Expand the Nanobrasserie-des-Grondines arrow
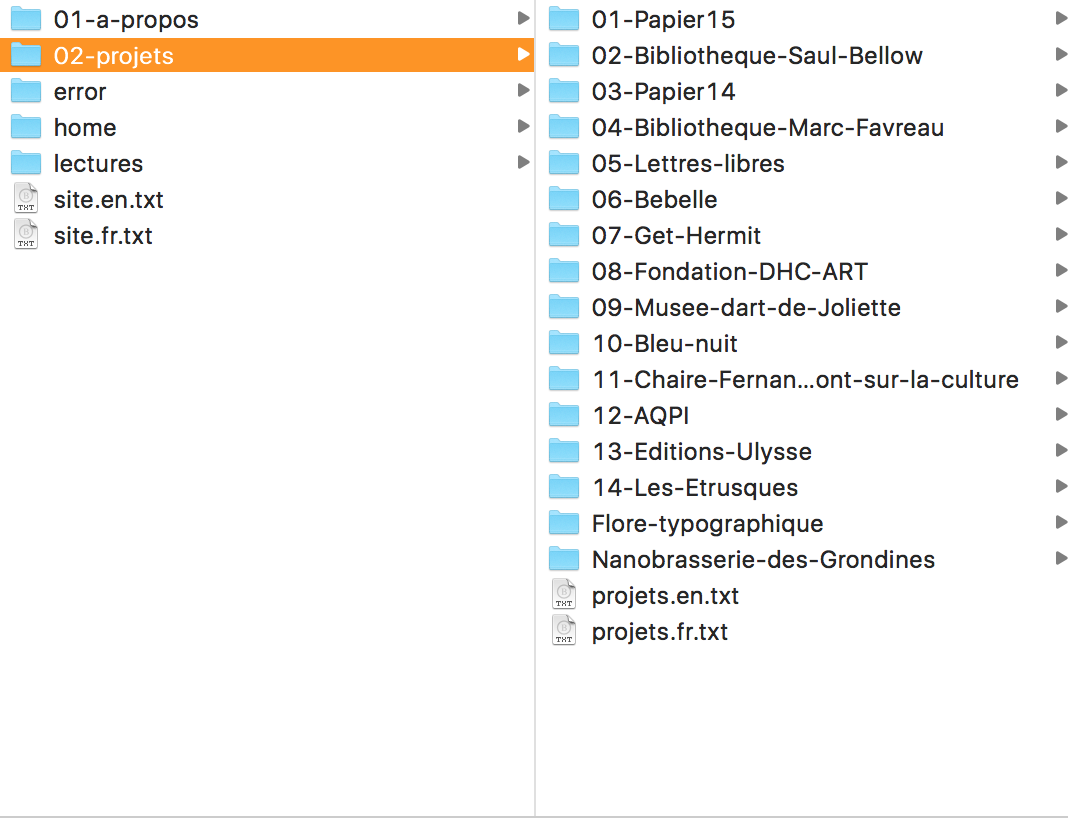 pyautogui.click(x=1061, y=559)
